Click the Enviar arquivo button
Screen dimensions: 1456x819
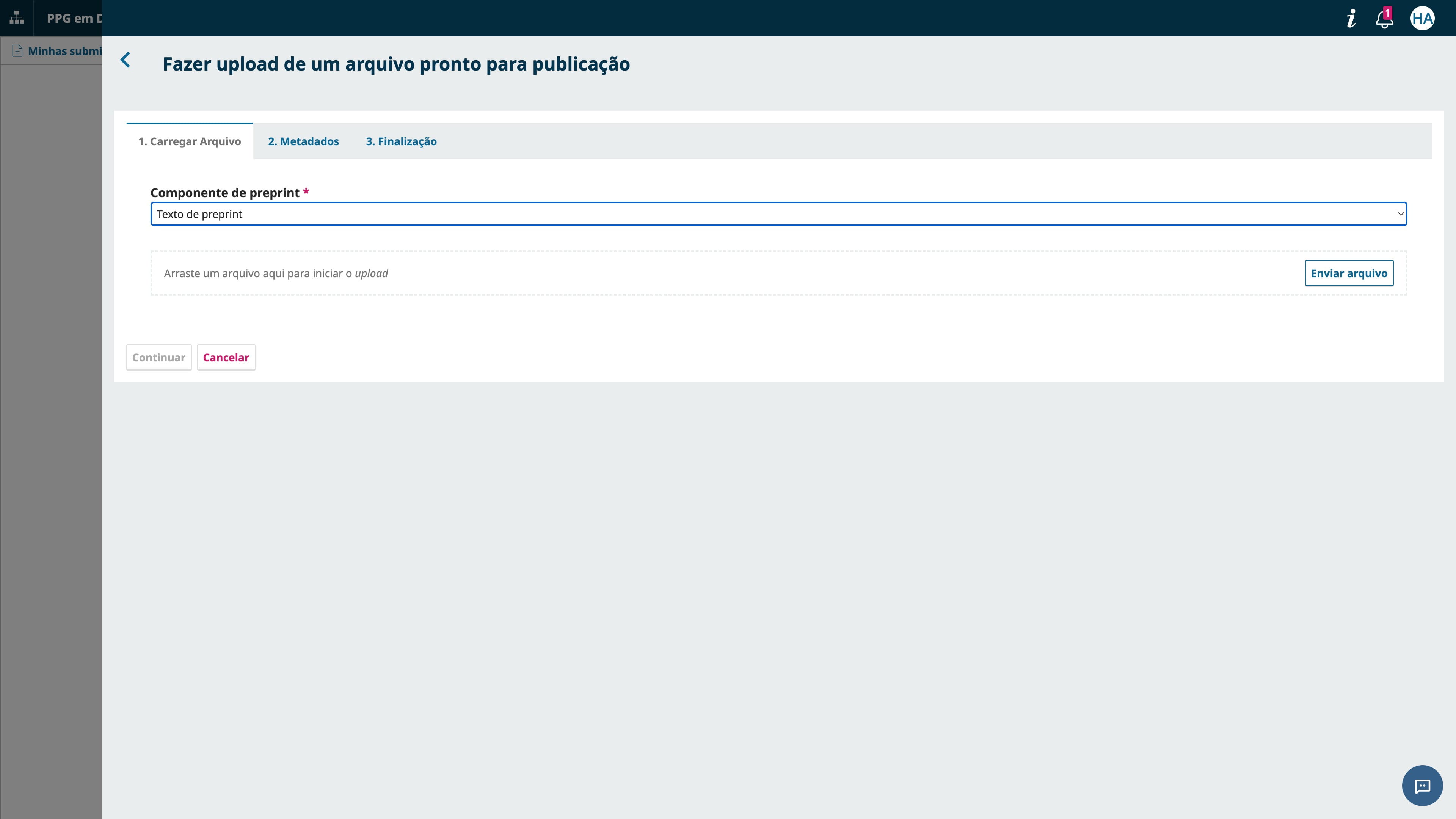point(1350,273)
